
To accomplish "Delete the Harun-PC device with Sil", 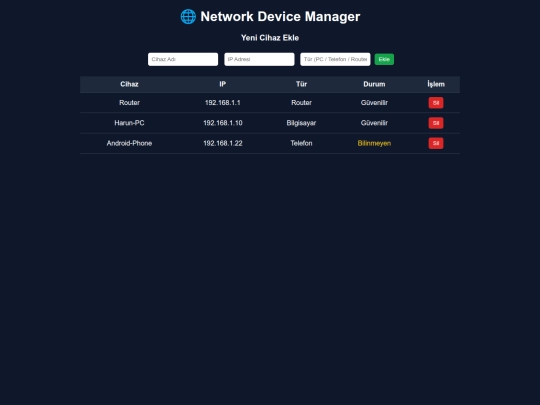I will pyautogui.click(x=436, y=123).
